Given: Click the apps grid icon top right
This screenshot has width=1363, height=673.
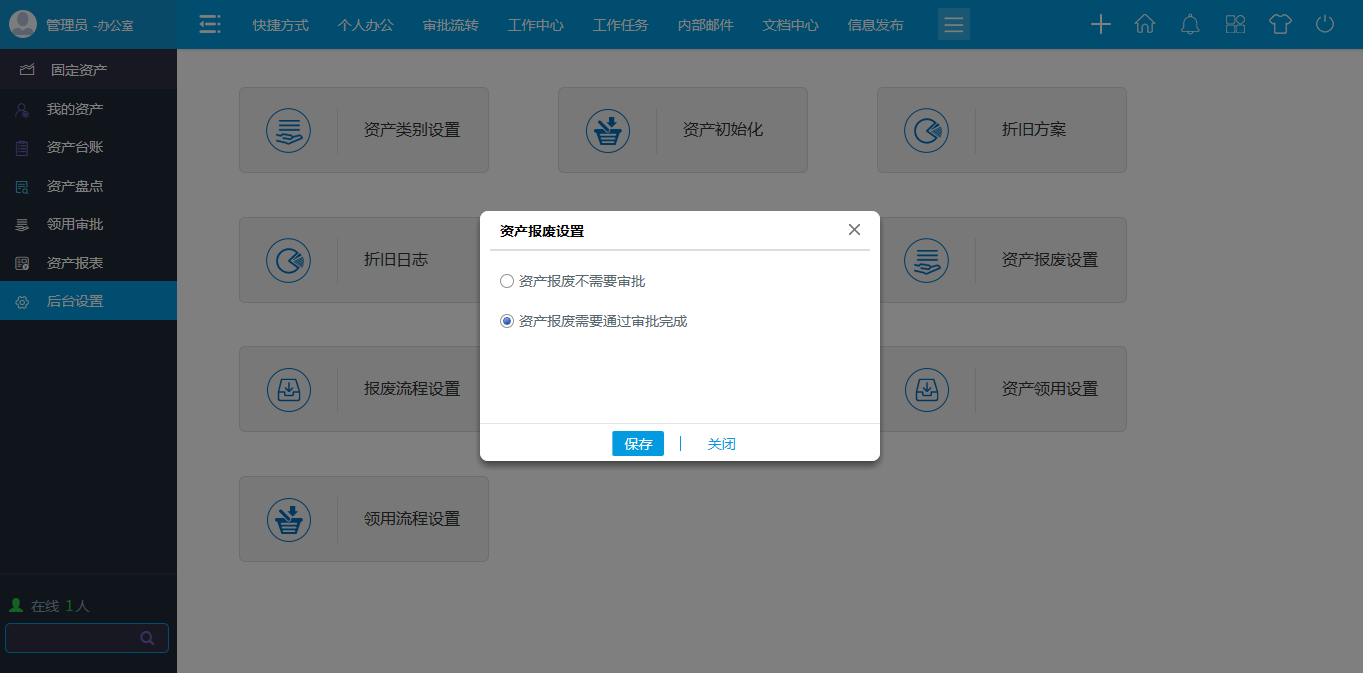Looking at the screenshot, I should click(x=1235, y=24).
